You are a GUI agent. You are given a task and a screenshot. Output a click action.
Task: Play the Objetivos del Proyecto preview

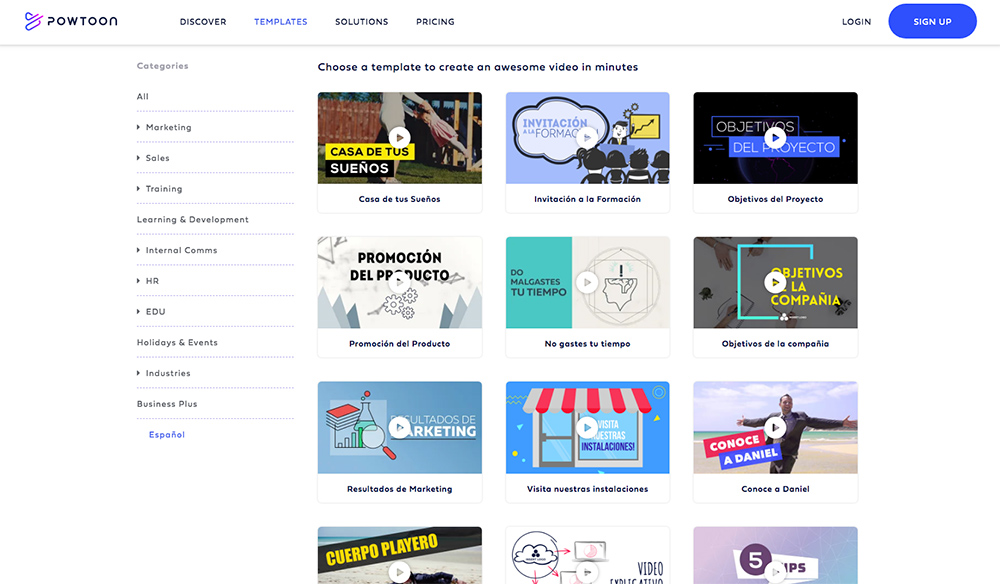pyautogui.click(x=776, y=138)
